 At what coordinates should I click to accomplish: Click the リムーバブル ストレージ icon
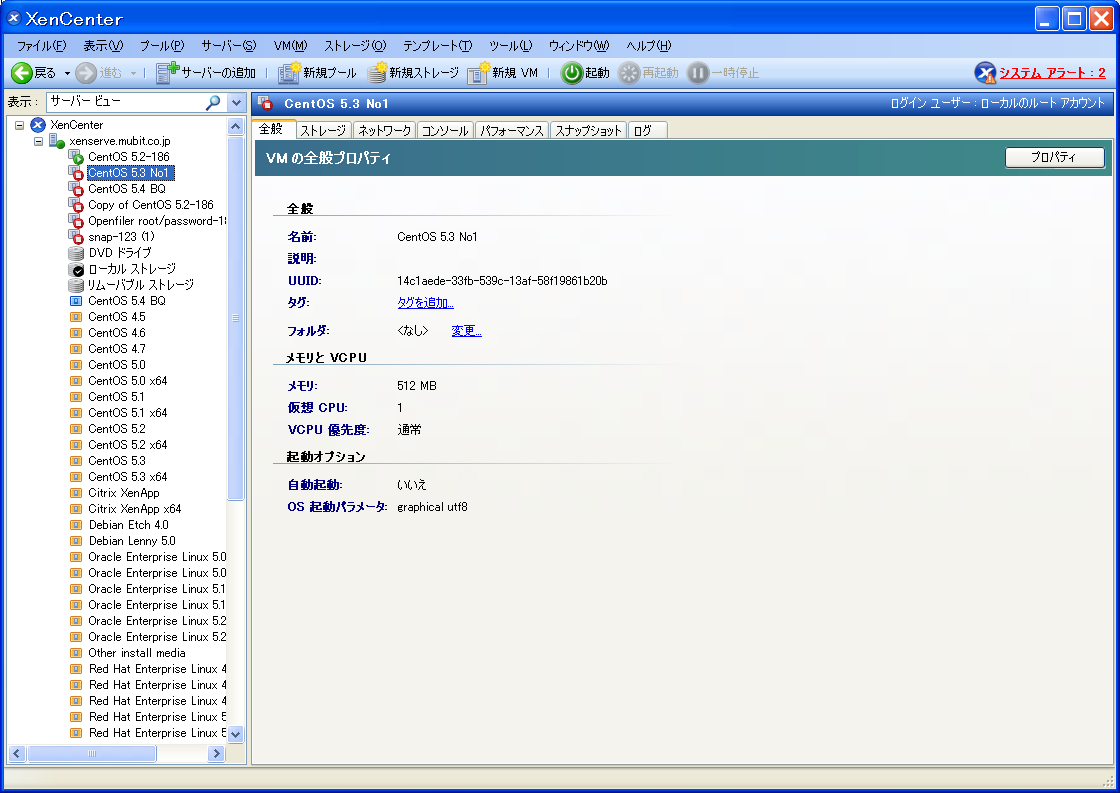tap(76, 285)
